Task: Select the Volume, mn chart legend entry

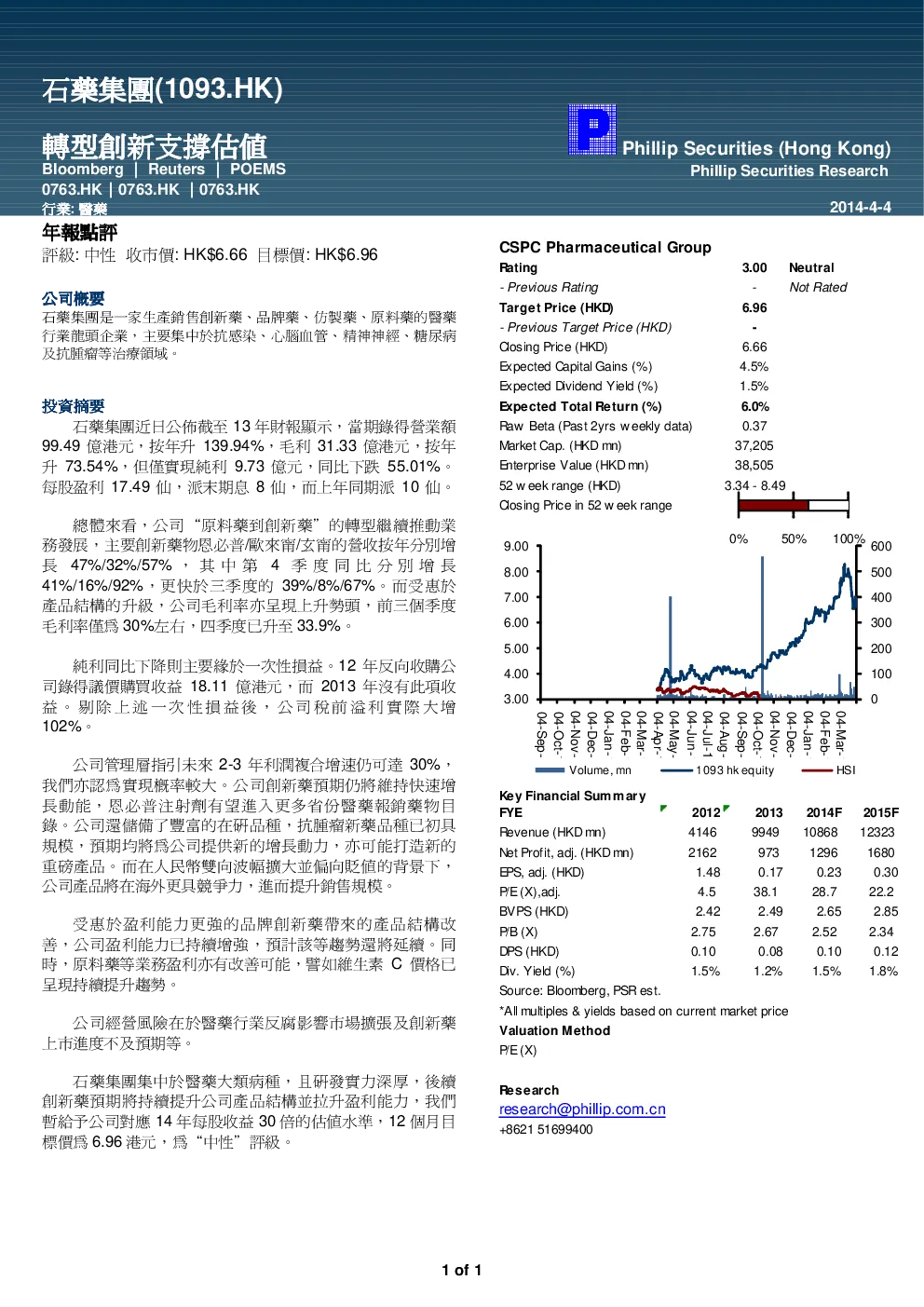Action: (583, 770)
